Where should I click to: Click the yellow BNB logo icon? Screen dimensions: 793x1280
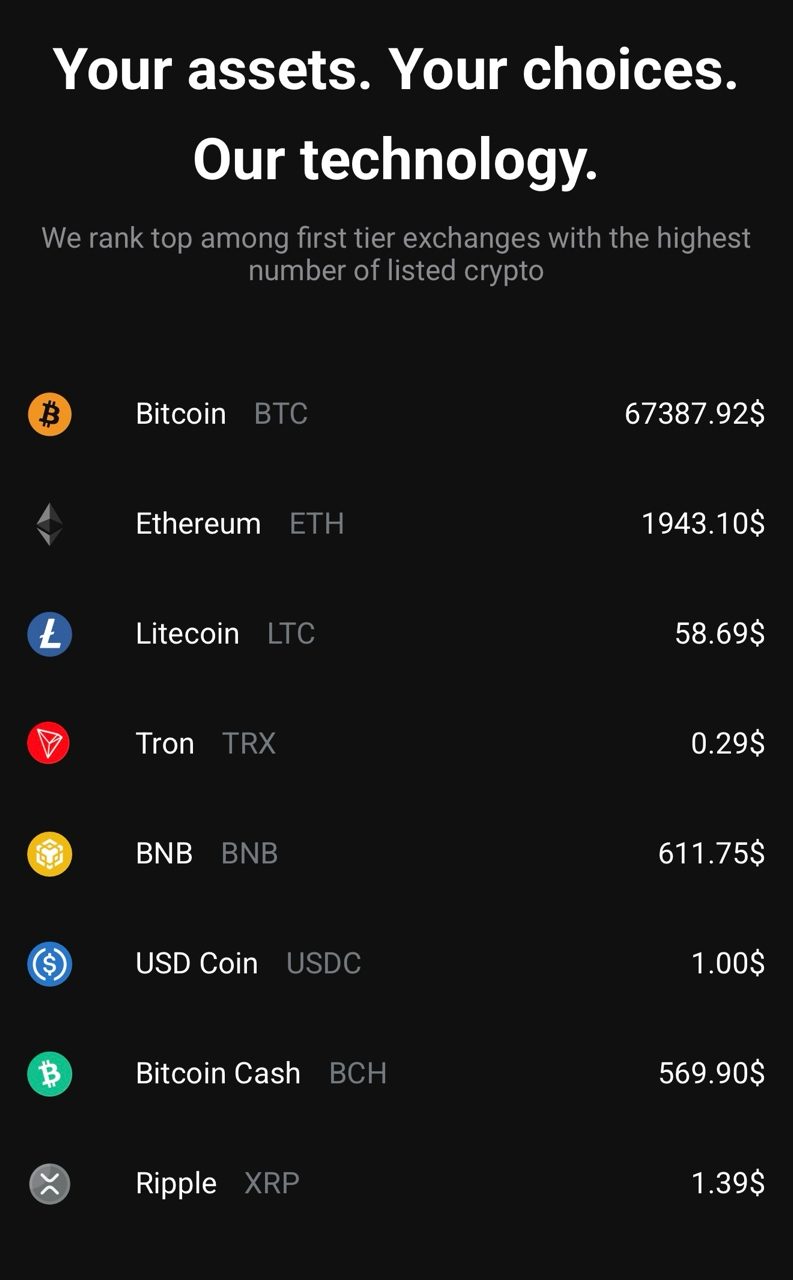click(x=49, y=854)
